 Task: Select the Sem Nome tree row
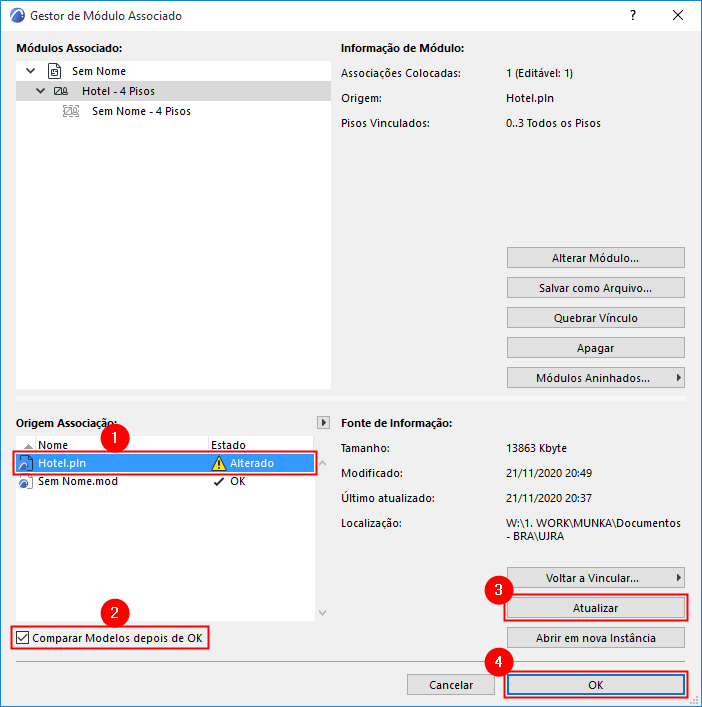point(174,71)
